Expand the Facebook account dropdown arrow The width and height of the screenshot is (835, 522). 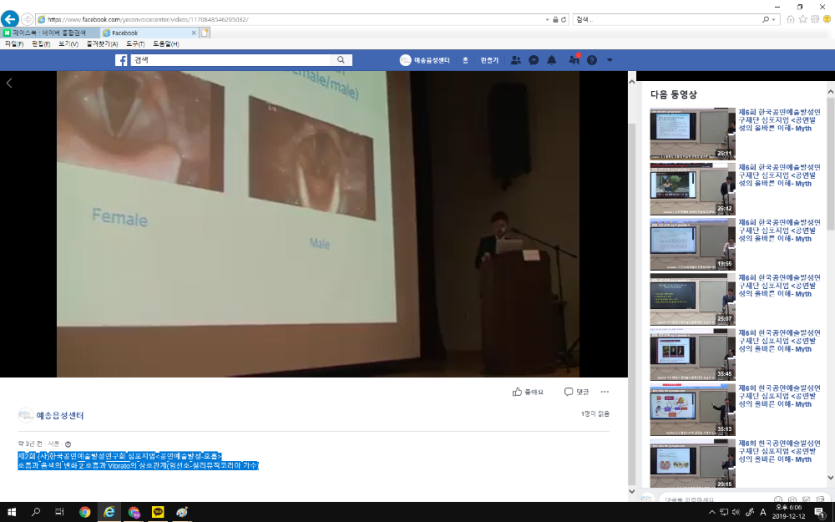608,60
